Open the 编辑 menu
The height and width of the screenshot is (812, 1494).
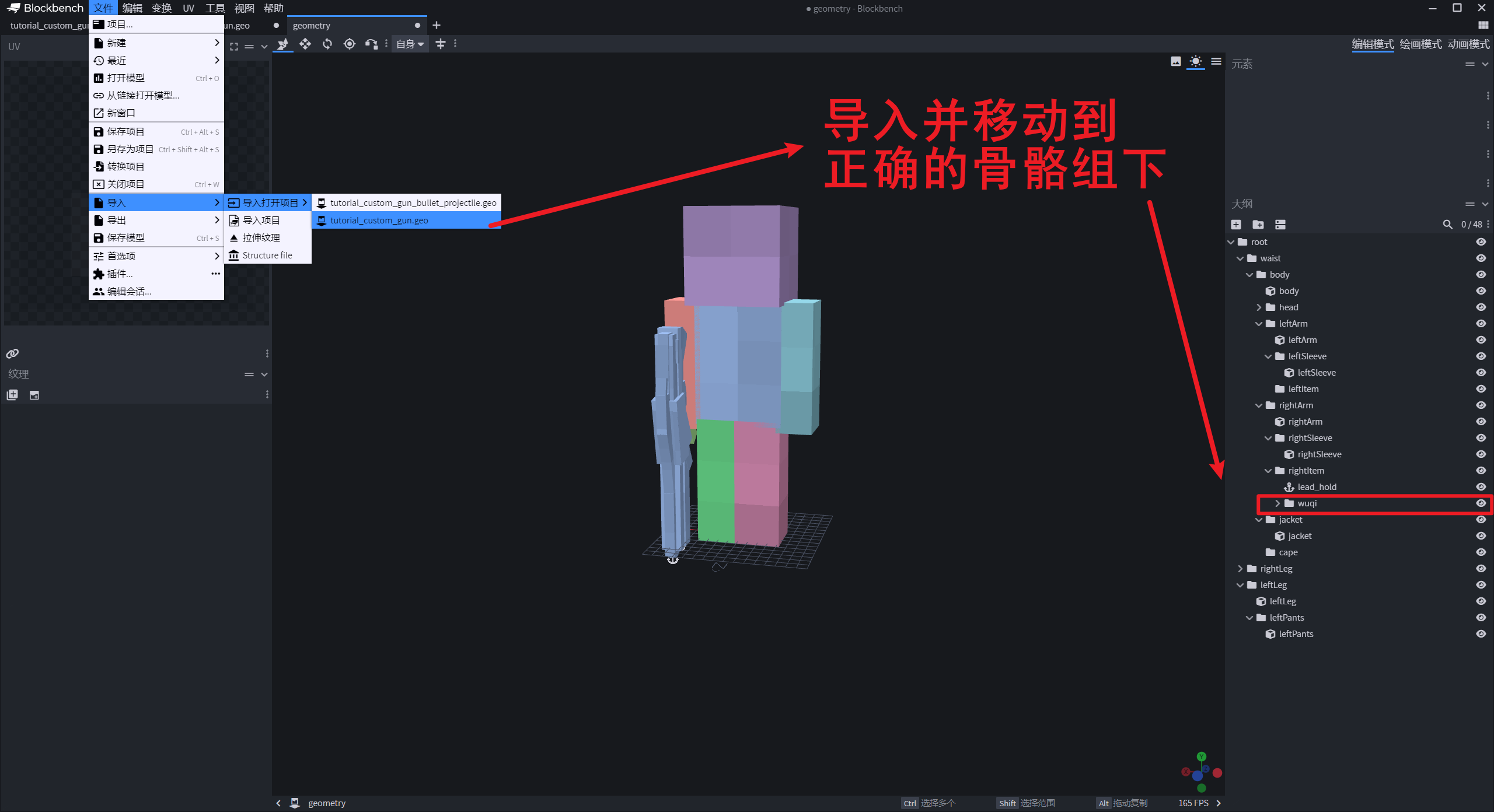click(132, 8)
